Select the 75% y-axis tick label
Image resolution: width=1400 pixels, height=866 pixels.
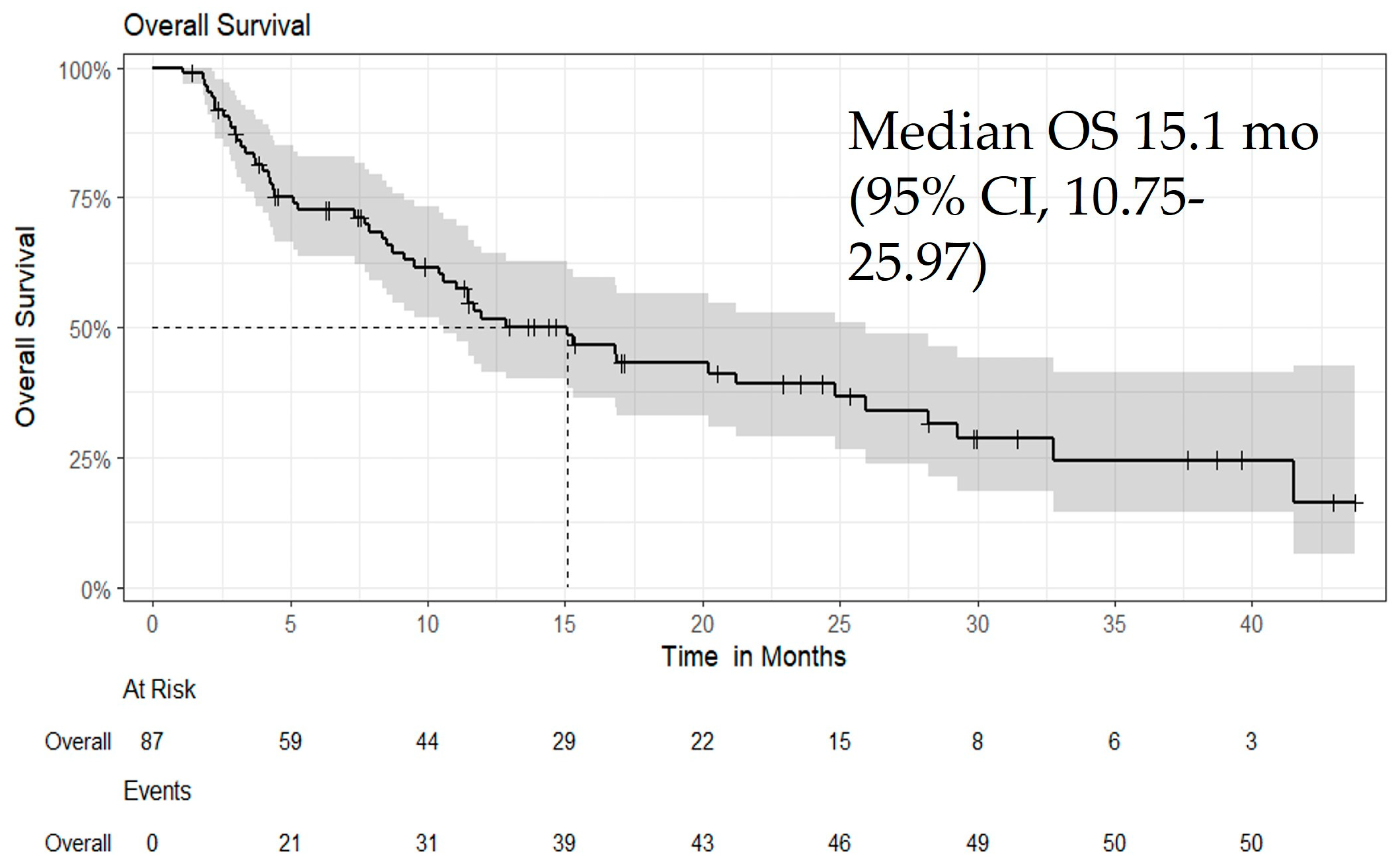click(89, 200)
